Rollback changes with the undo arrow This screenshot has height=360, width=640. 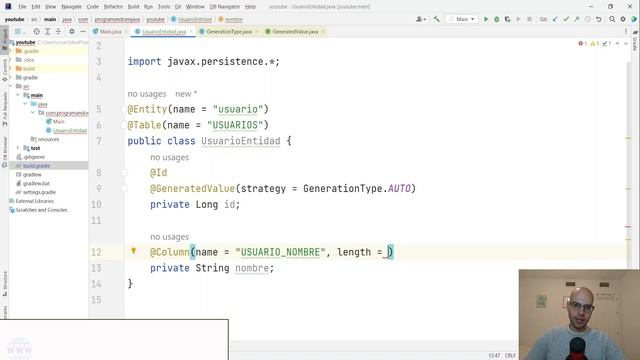(598, 19)
